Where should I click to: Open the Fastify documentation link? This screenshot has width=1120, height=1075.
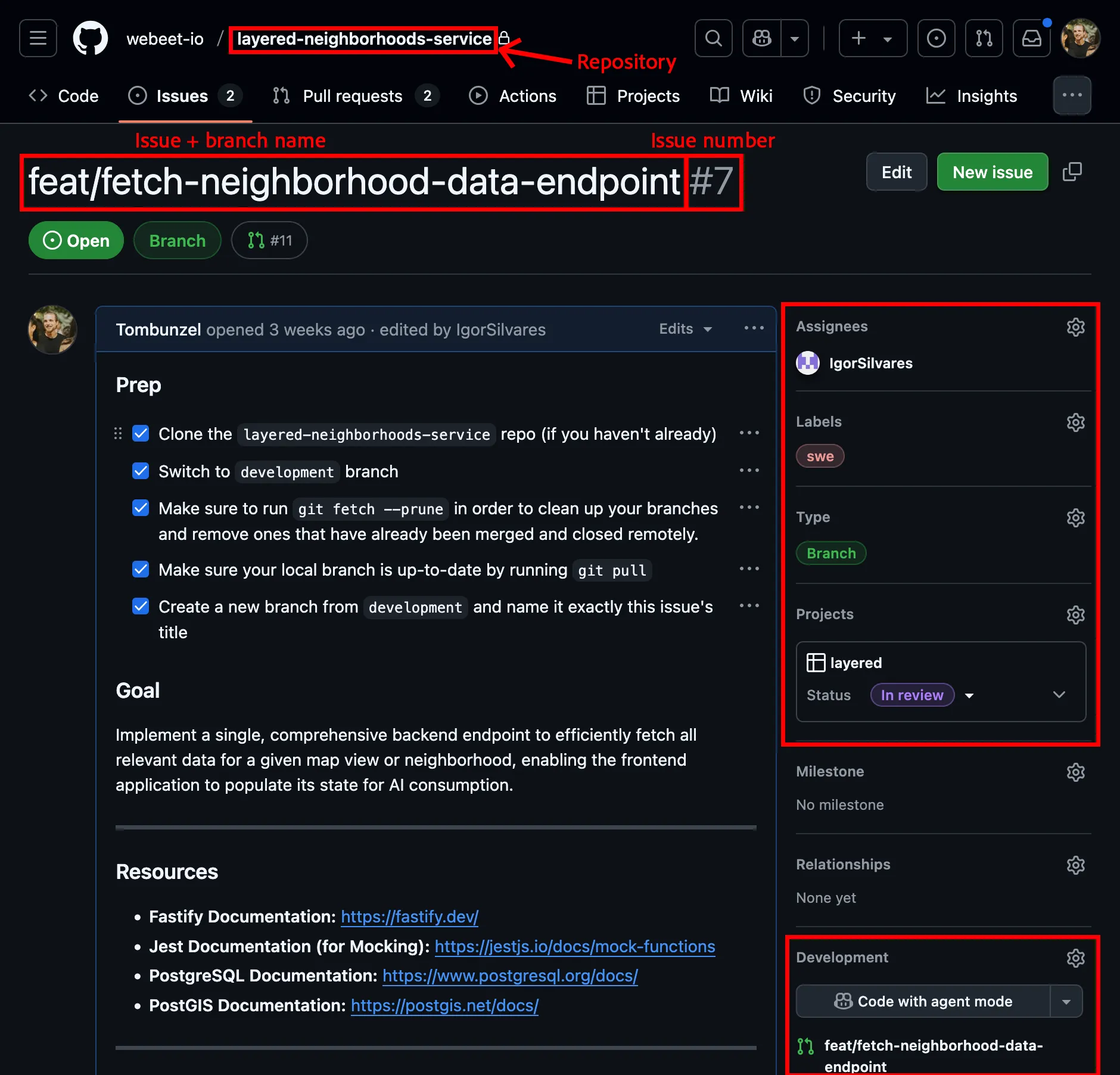click(409, 916)
